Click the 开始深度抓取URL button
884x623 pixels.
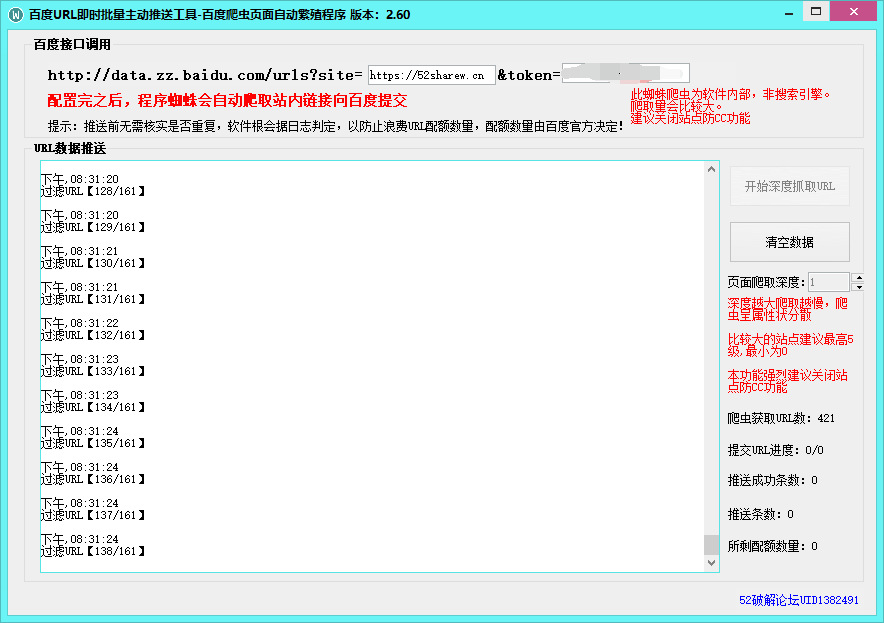point(789,186)
